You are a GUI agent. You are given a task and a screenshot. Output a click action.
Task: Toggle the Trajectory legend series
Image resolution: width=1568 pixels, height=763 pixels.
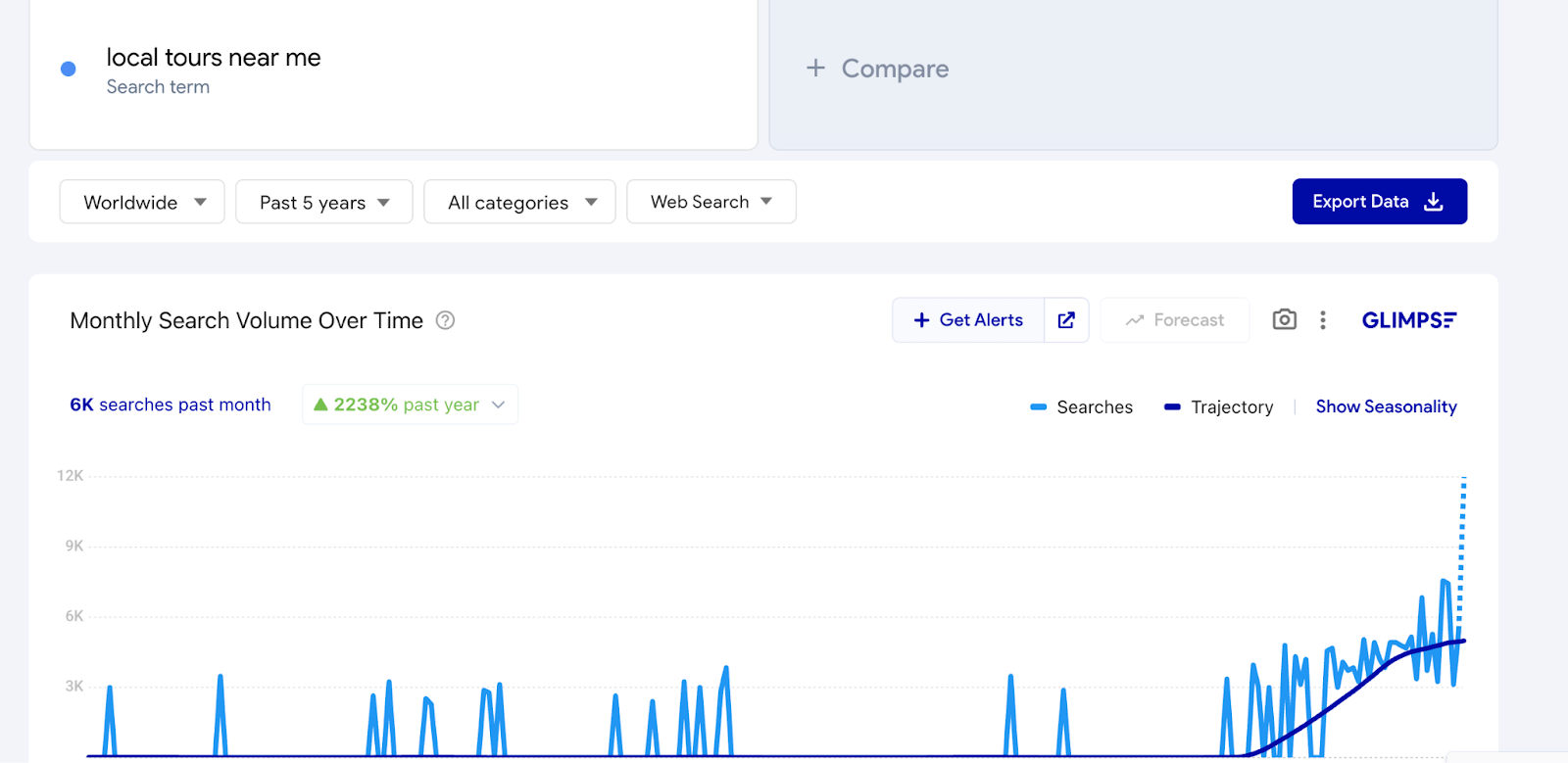pos(1218,407)
